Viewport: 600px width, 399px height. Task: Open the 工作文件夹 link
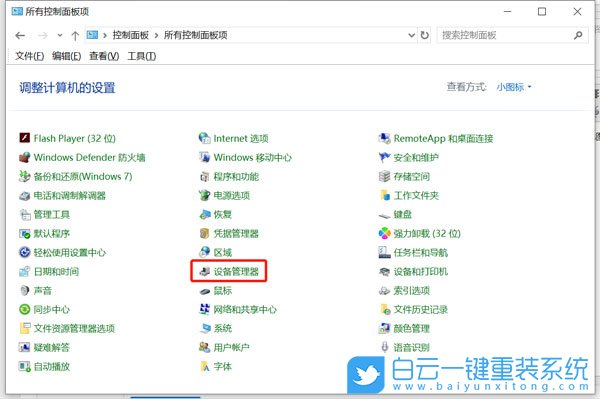416,195
